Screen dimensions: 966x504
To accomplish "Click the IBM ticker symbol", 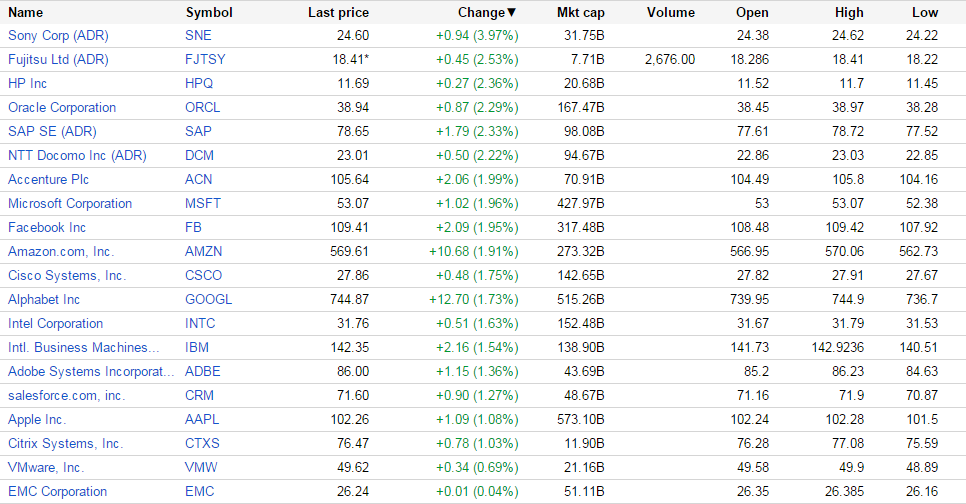I will click(197, 347).
